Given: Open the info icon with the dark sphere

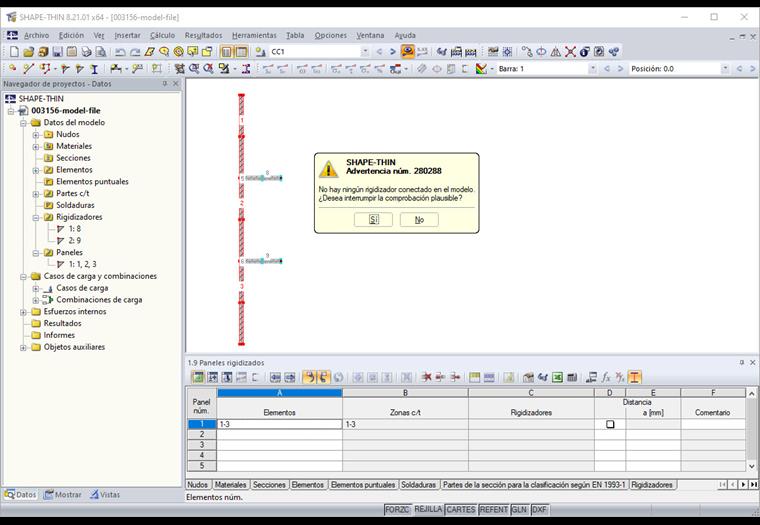Looking at the screenshot, I should coord(585,51).
